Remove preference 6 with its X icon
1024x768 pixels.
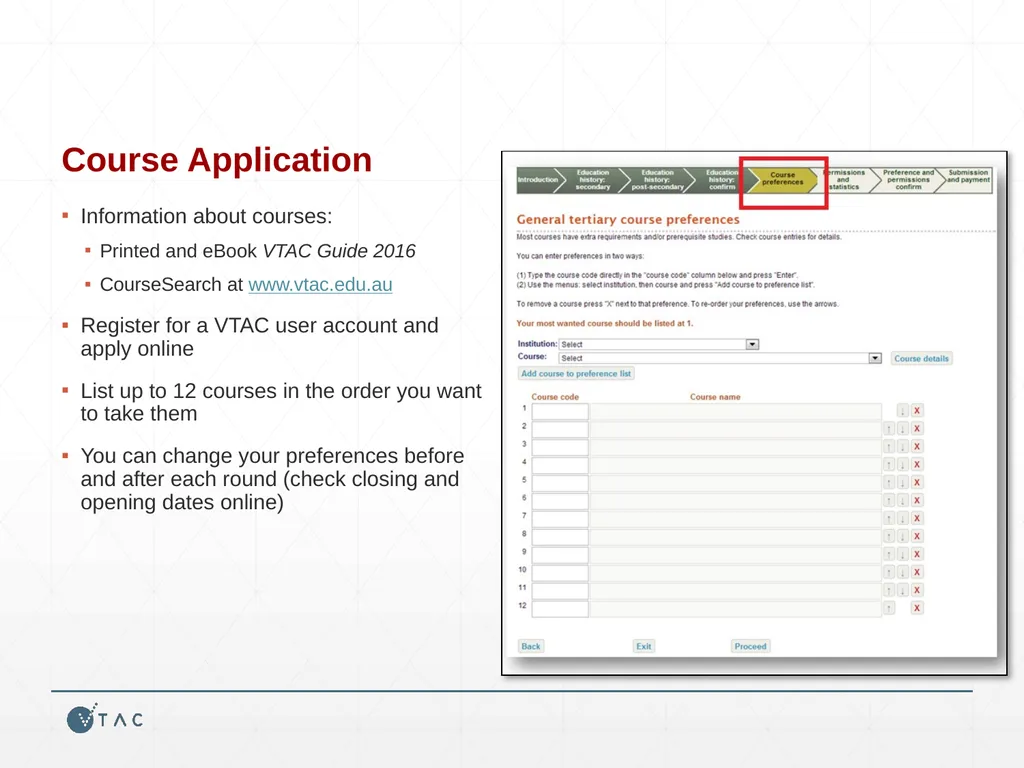[x=917, y=500]
